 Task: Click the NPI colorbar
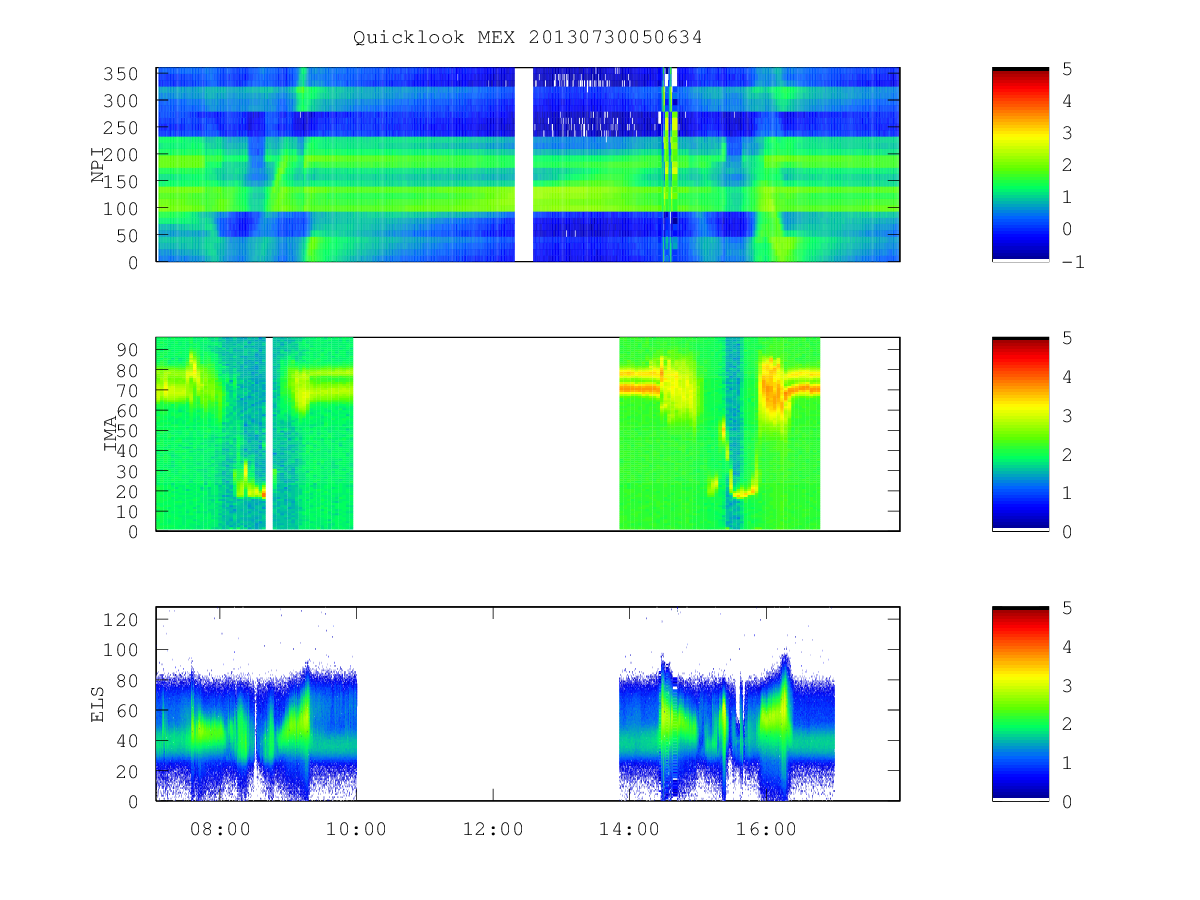[x=1020, y=165]
